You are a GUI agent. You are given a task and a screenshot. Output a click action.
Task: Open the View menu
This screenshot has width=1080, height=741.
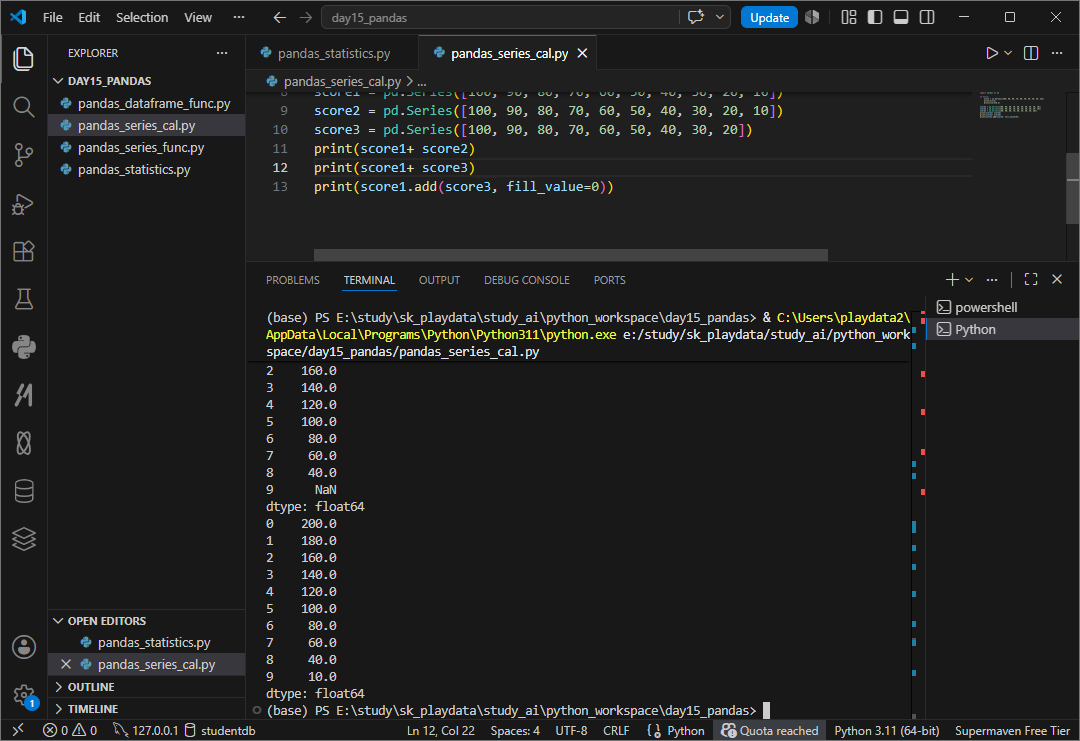[x=198, y=17]
